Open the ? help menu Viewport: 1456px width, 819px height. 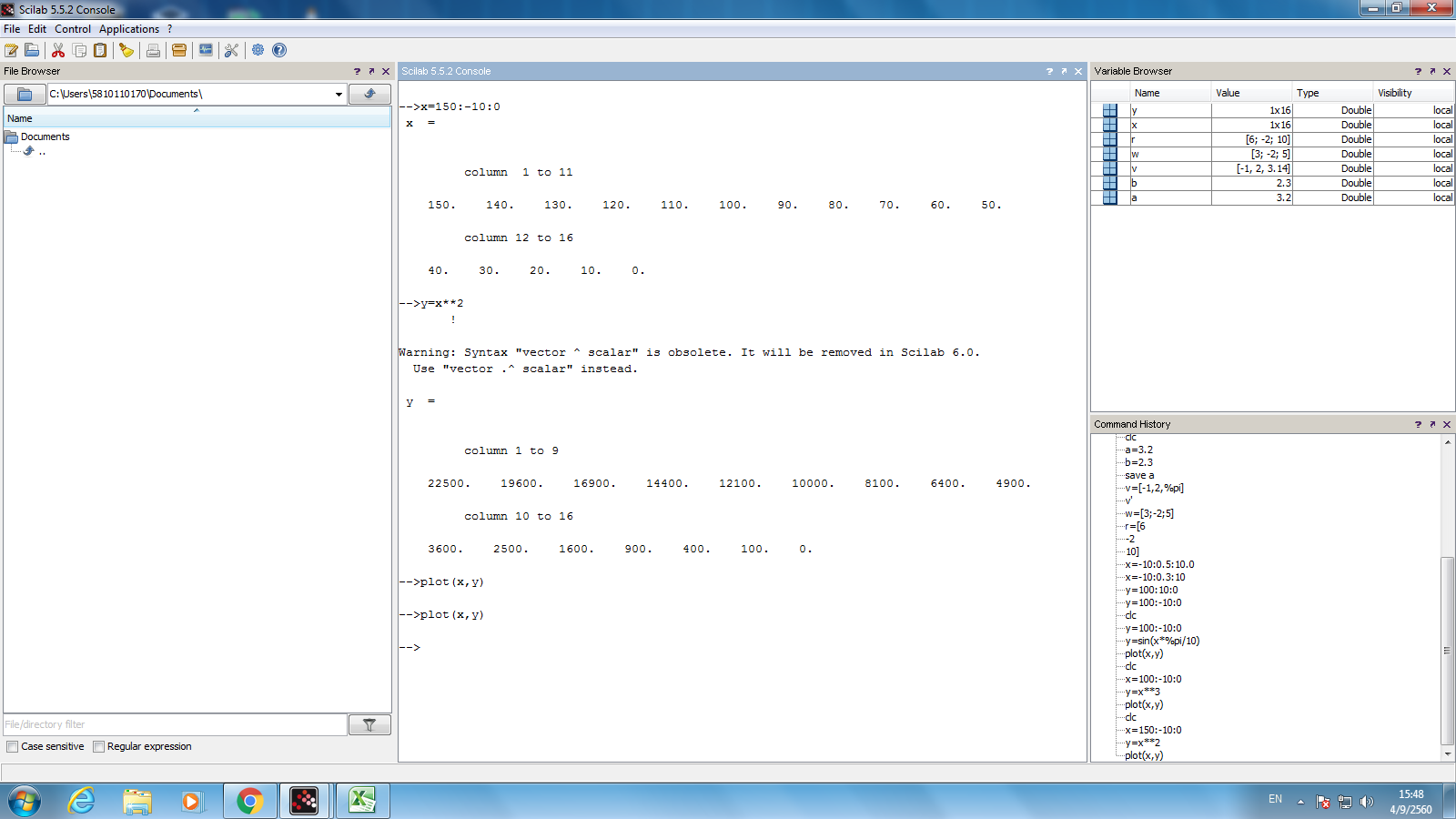[169, 29]
